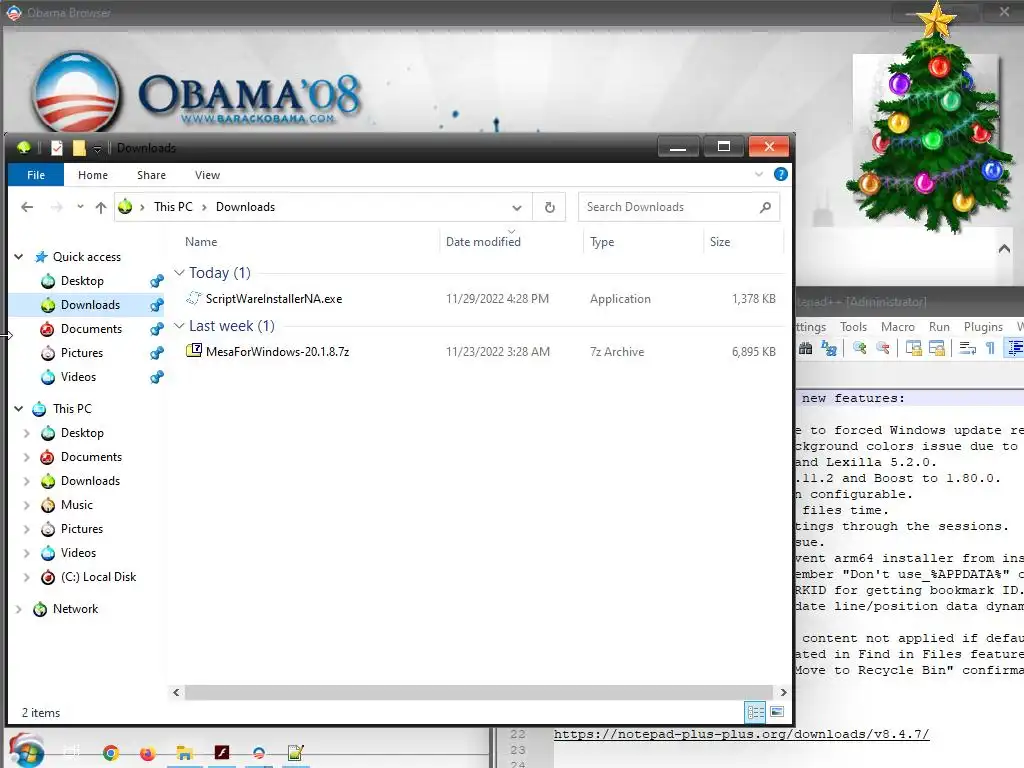The height and width of the screenshot is (768, 1024).
Task: Open the recent locations dropdown arrow
Action: pos(80,206)
